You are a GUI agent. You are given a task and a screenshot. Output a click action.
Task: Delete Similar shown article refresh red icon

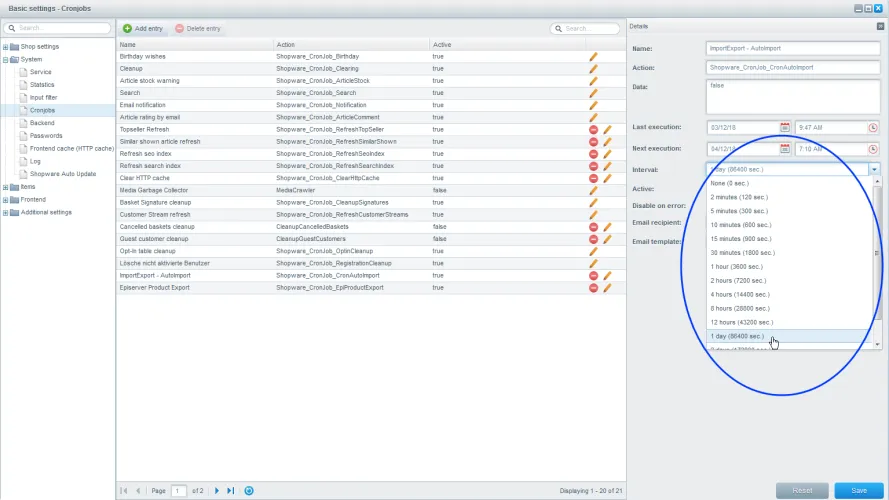[593, 142]
